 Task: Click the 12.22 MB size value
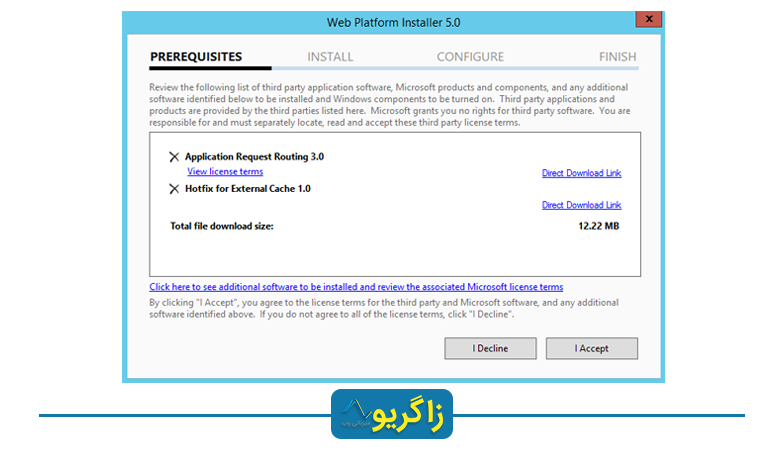pyautogui.click(x=598, y=226)
